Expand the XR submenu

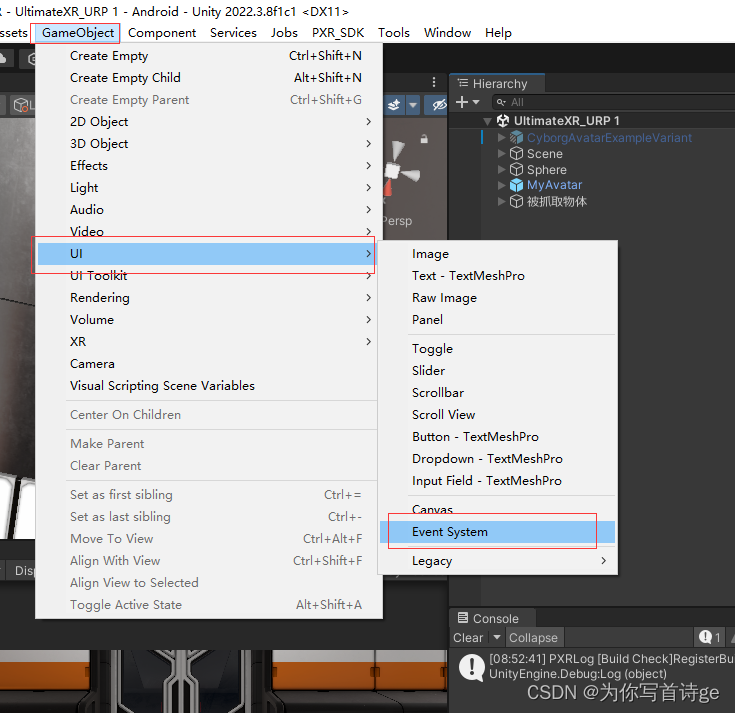(209, 342)
